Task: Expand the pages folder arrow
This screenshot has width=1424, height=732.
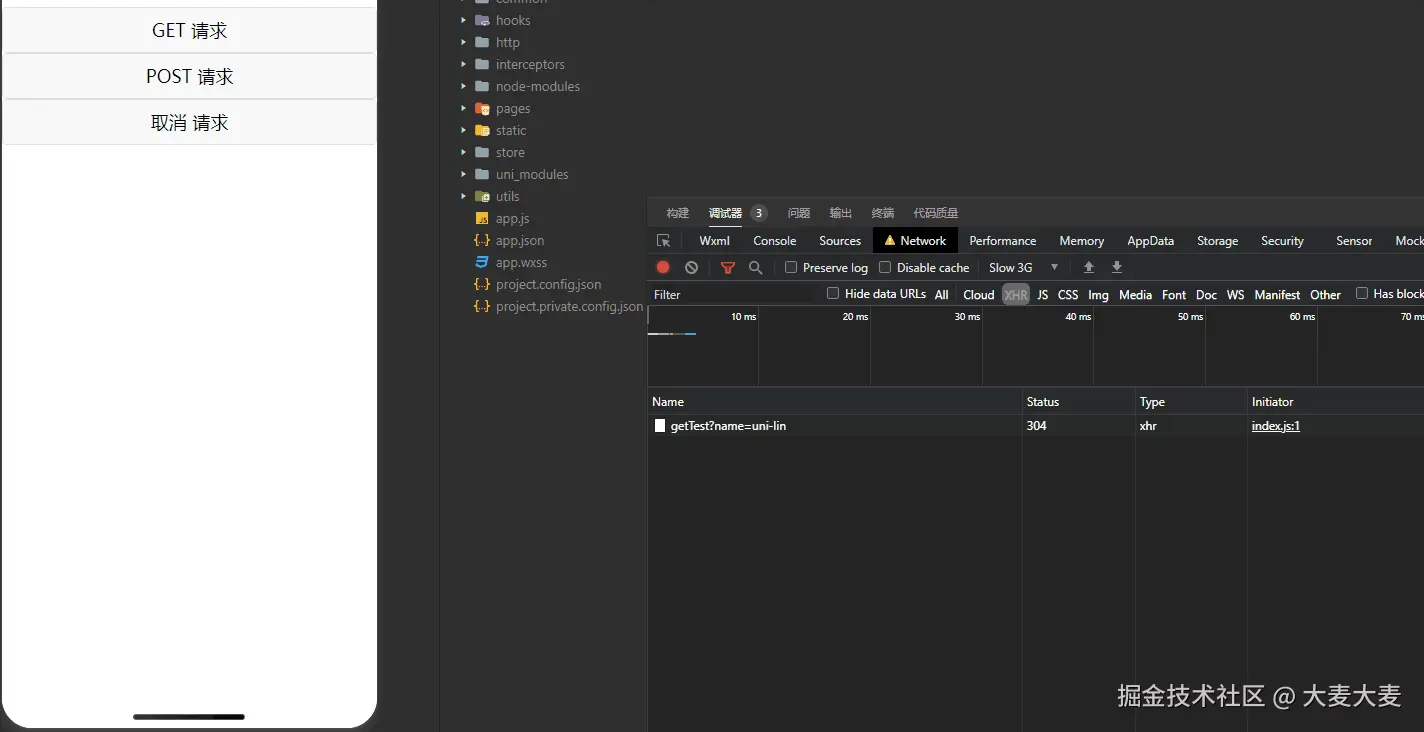Action: (463, 108)
